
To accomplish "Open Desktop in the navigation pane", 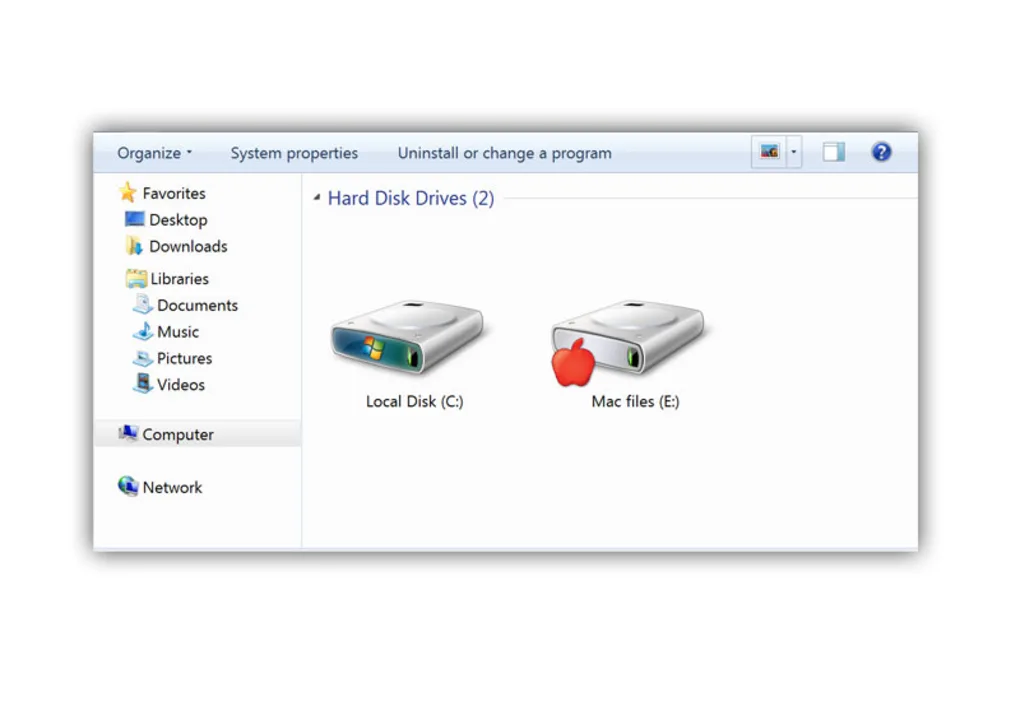I will (x=178, y=220).
